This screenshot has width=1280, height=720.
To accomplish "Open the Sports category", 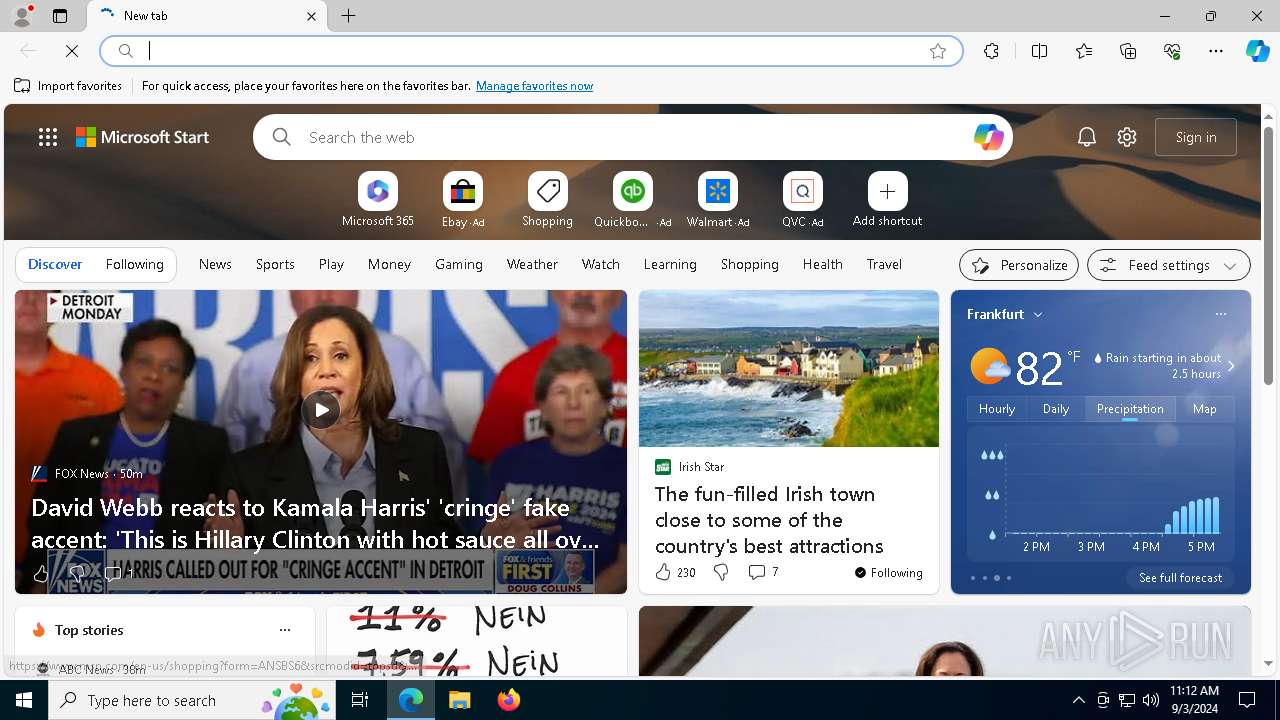I will tap(275, 264).
